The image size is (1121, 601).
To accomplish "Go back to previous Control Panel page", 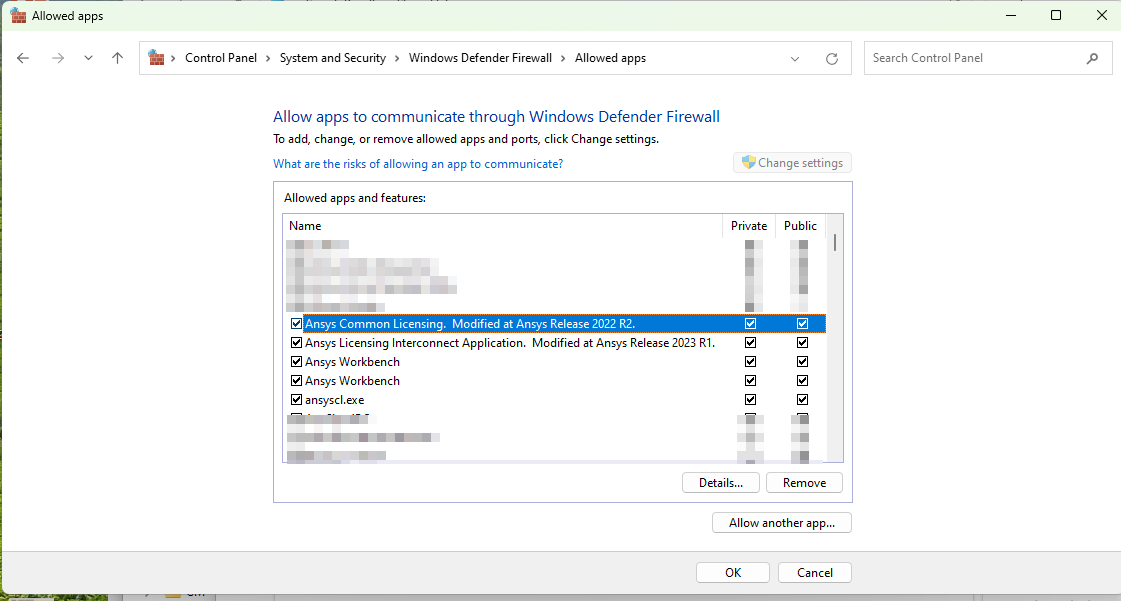I will (24, 58).
